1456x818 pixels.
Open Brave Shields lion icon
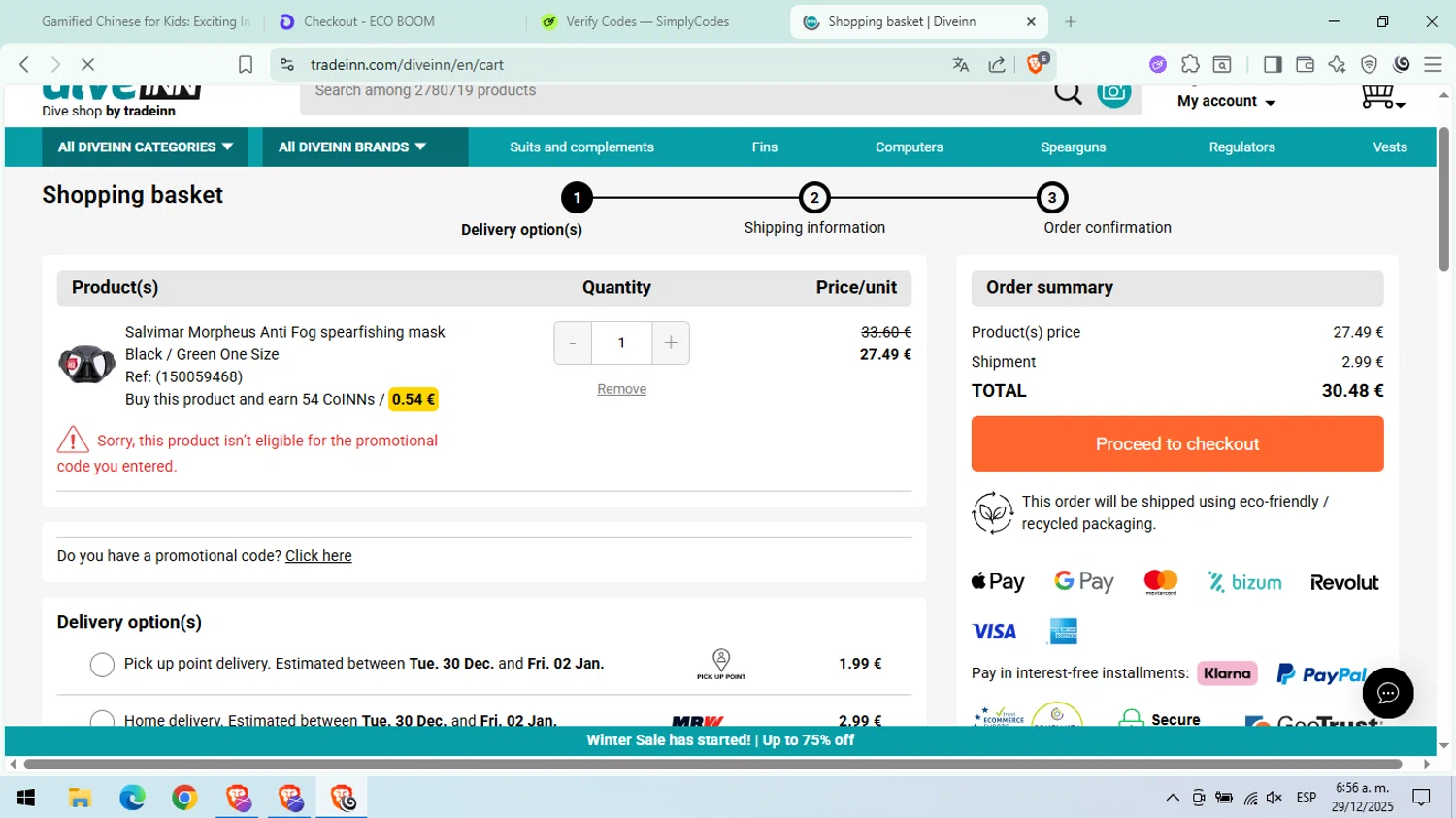[1037, 64]
